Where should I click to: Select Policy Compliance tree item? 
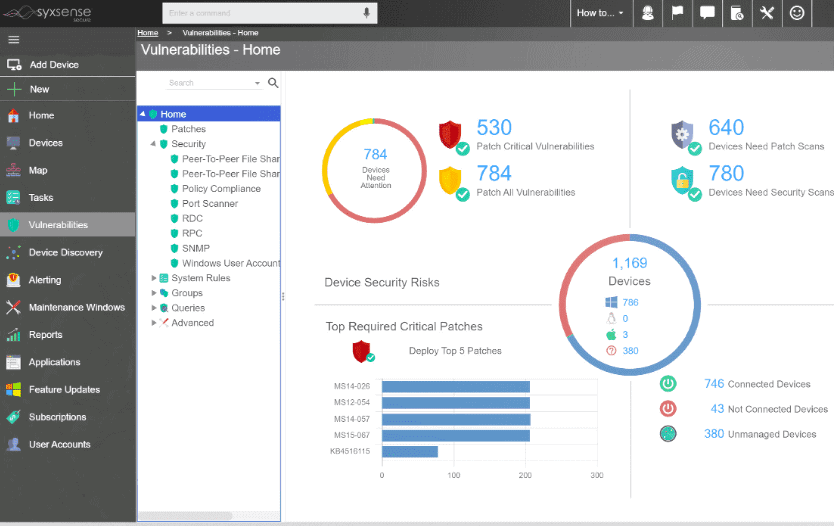[x=221, y=188]
